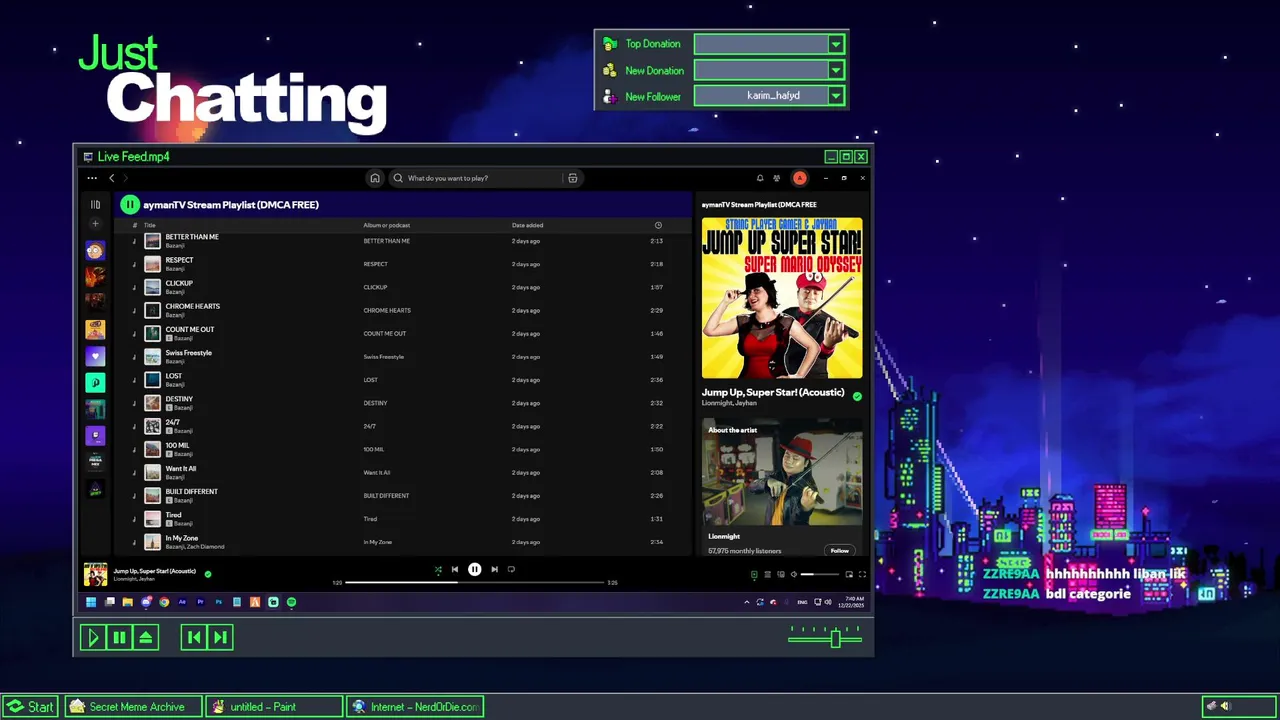The image size is (1280, 720).
Task: Click the overlay green Pause button
Action: (119, 637)
